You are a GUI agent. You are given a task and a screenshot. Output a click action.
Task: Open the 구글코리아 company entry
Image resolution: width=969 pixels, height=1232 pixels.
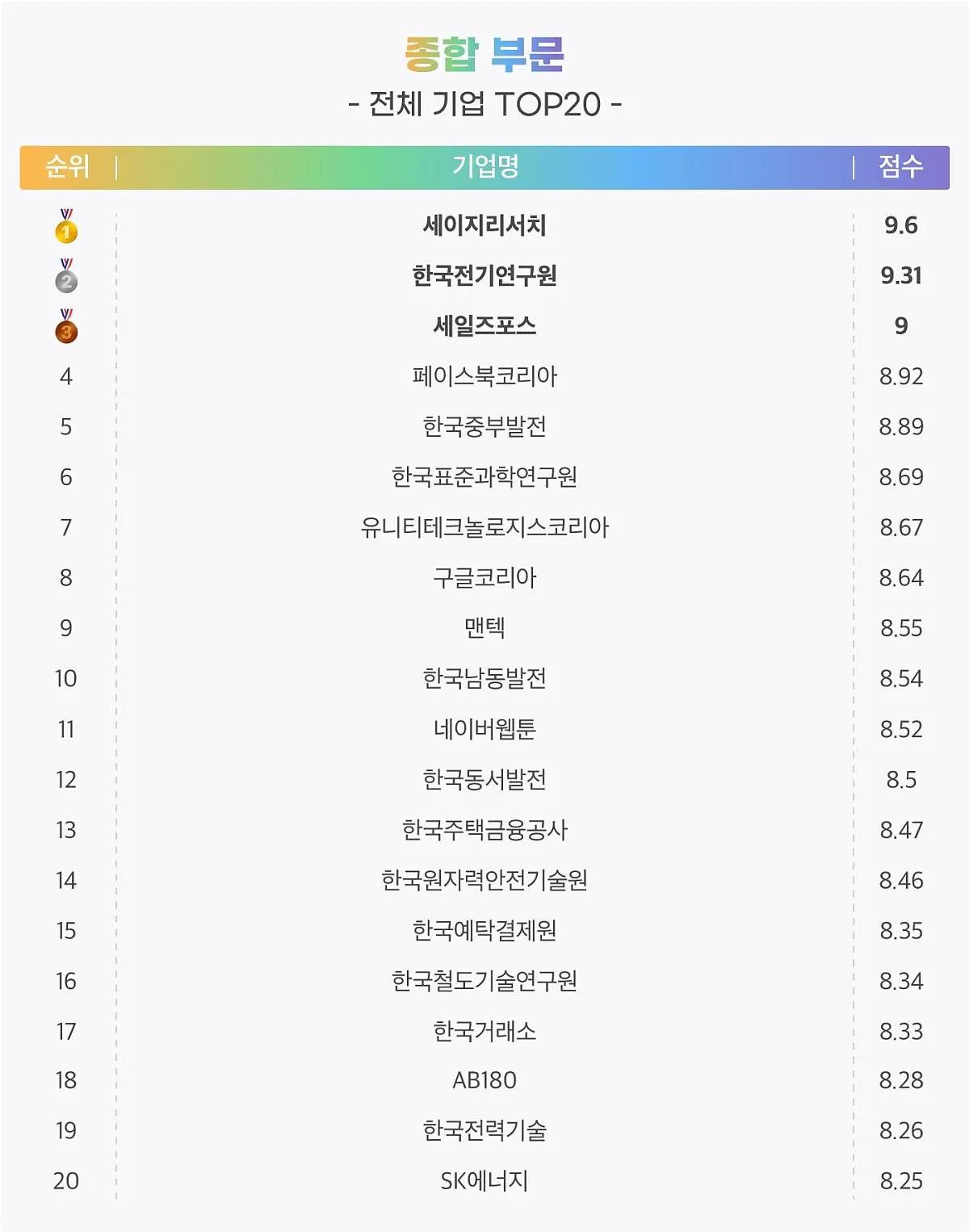(x=484, y=578)
